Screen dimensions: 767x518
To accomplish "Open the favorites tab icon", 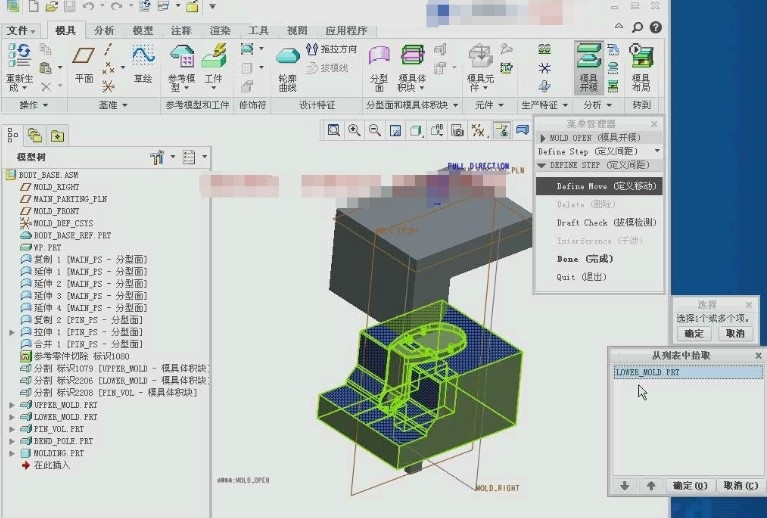I will pyautogui.click(x=57, y=135).
